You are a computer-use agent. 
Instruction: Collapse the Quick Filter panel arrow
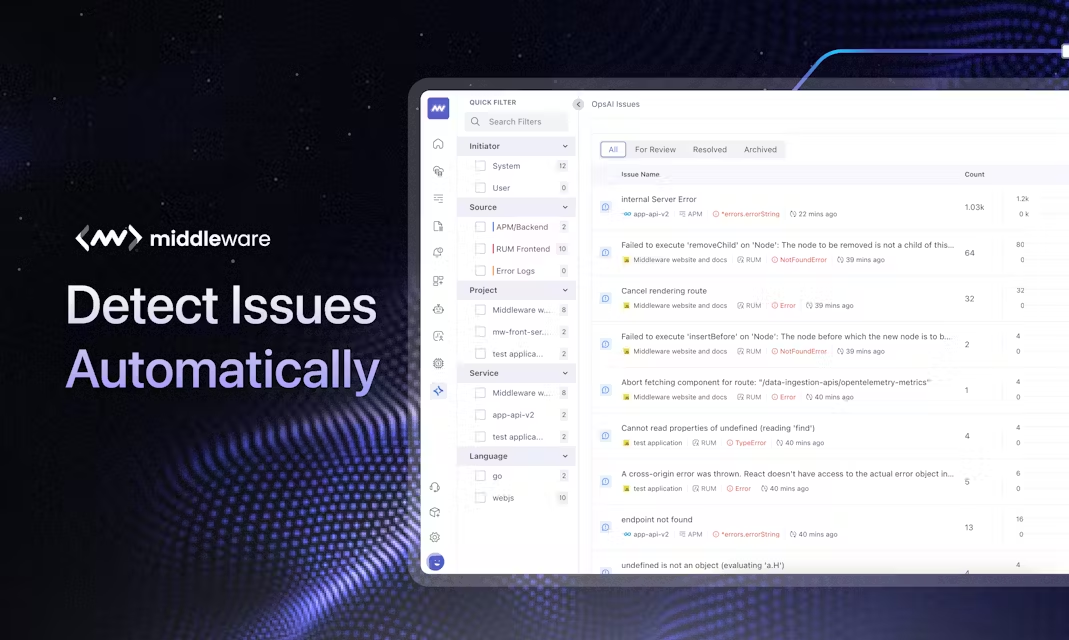(x=578, y=104)
